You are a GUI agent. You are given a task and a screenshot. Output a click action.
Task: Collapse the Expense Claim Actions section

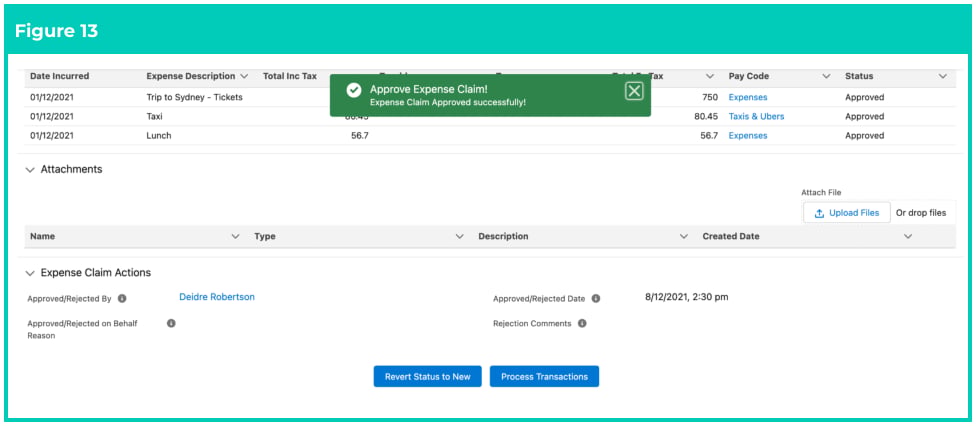tap(30, 273)
